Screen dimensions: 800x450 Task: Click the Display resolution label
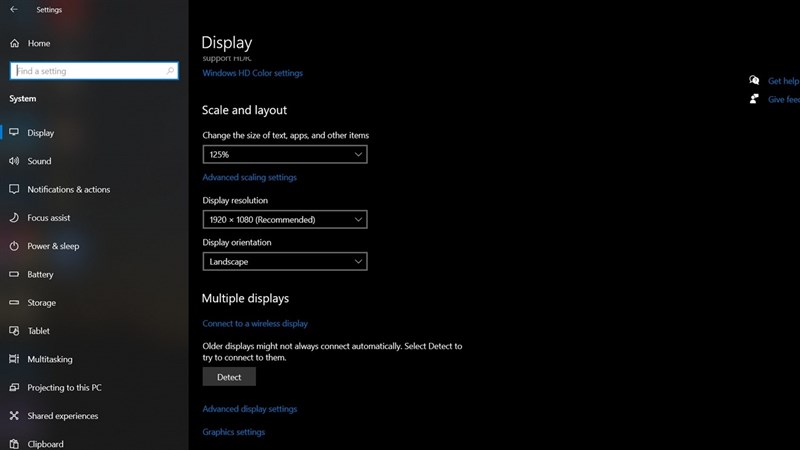(235, 201)
